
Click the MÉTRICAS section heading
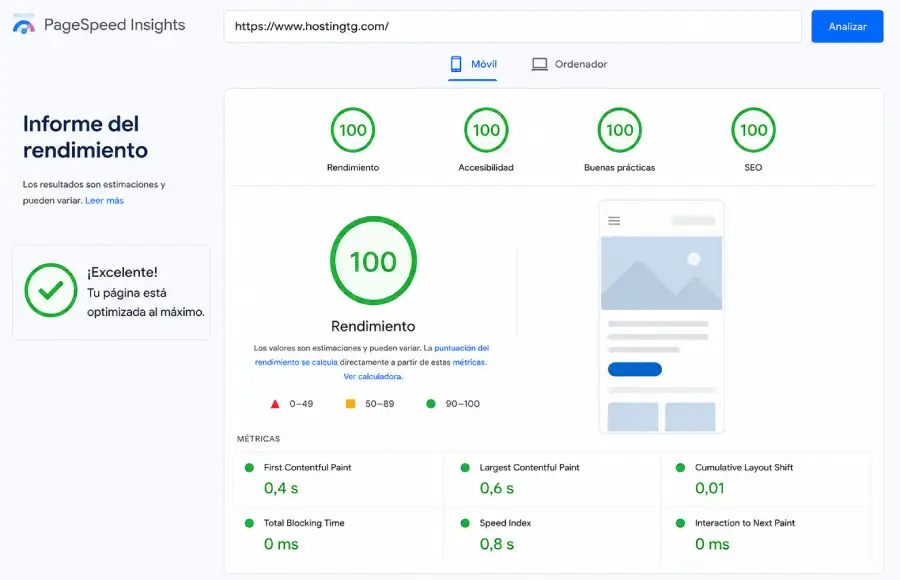(x=258, y=439)
